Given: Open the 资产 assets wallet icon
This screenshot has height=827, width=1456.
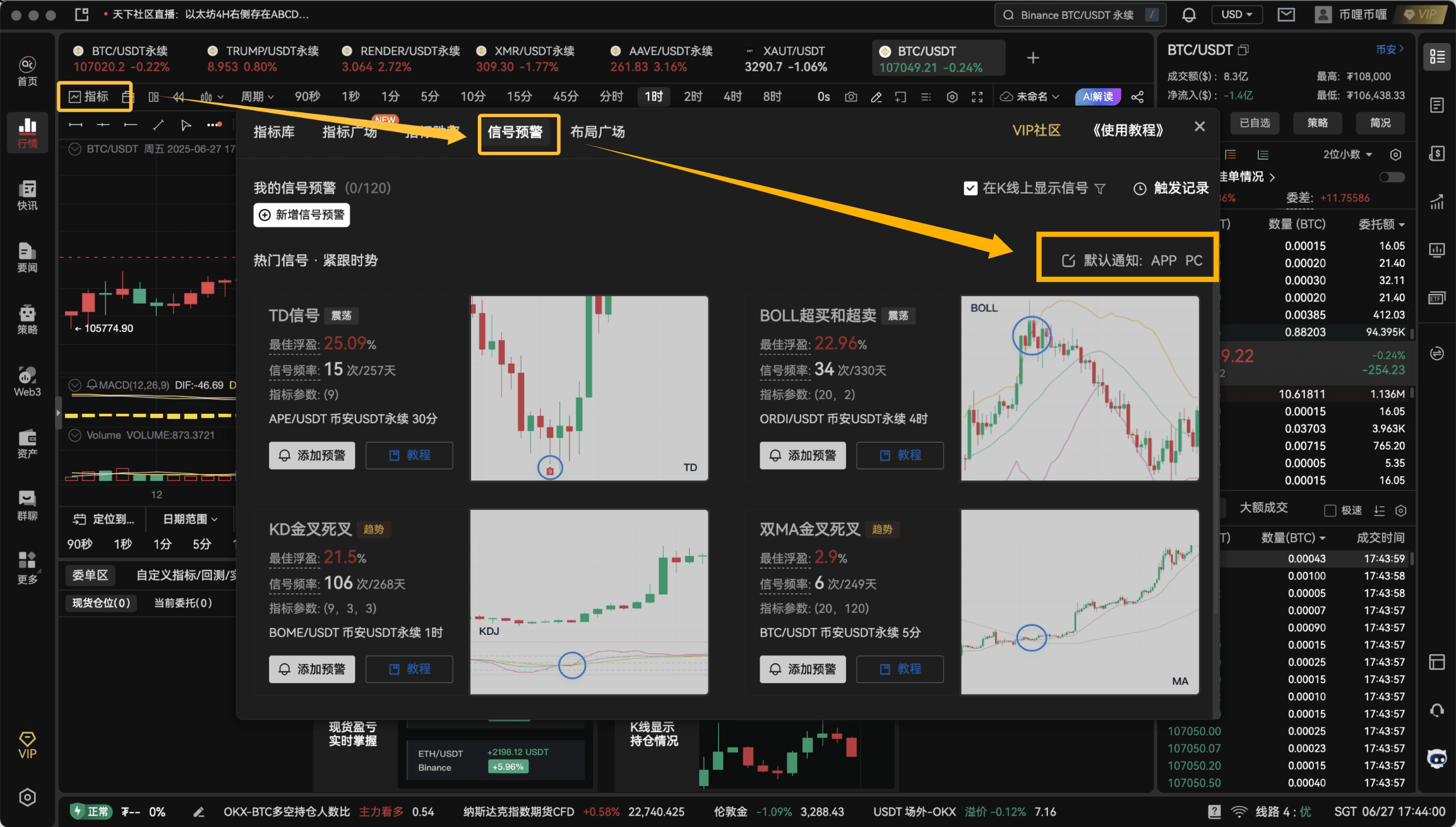Looking at the screenshot, I should (27, 443).
